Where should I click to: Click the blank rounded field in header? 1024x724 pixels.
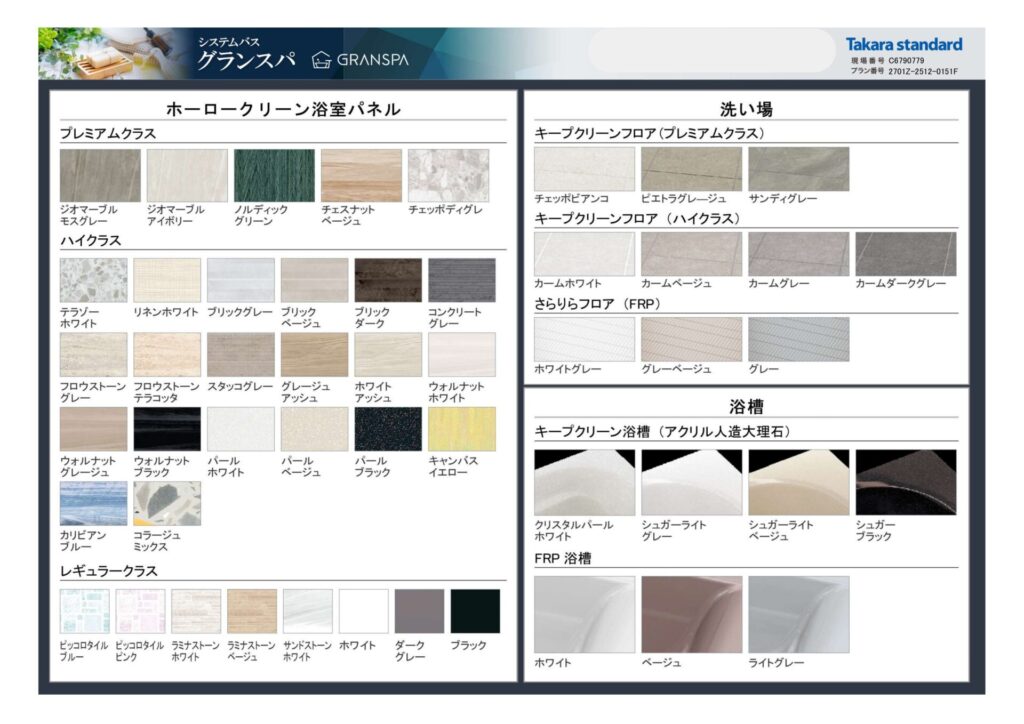(710, 50)
